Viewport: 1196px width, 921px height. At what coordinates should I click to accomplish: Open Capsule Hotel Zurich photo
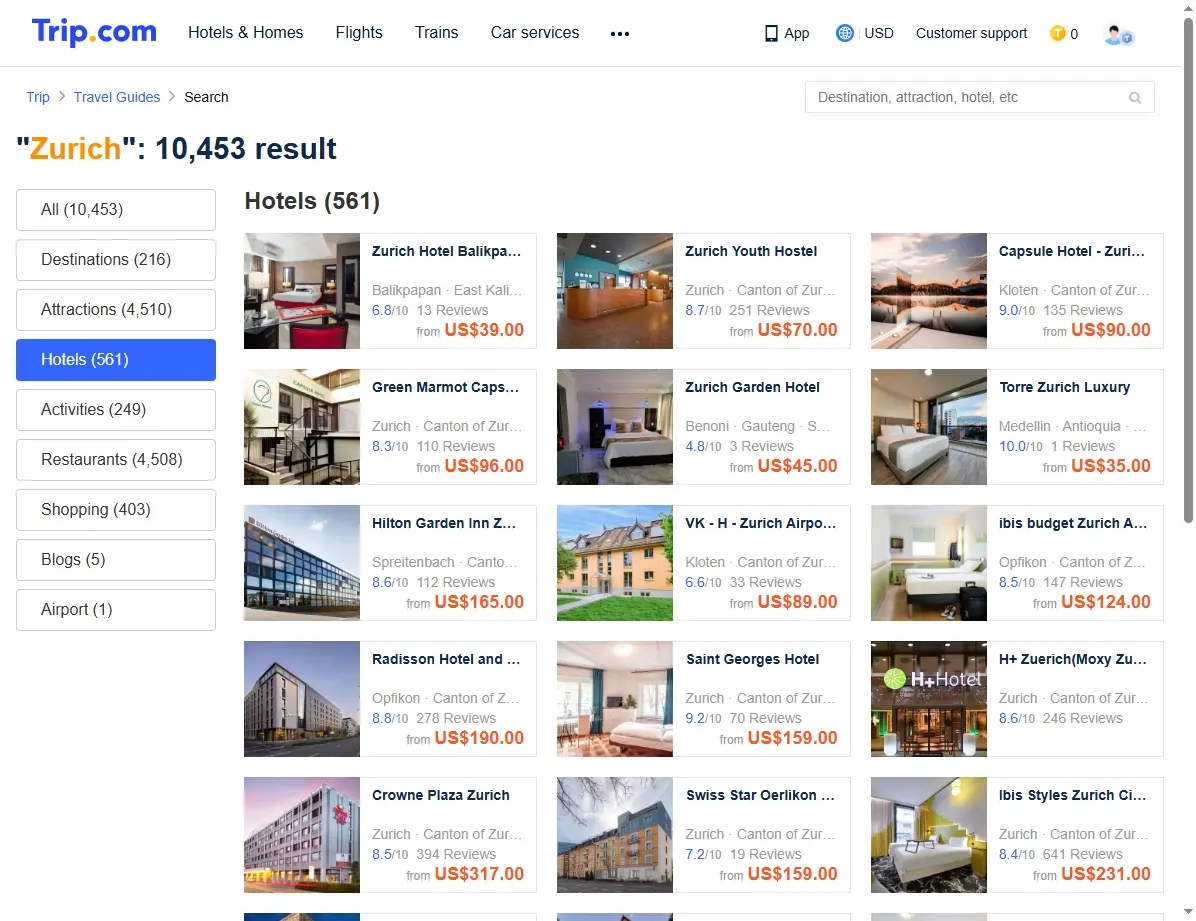[928, 291]
